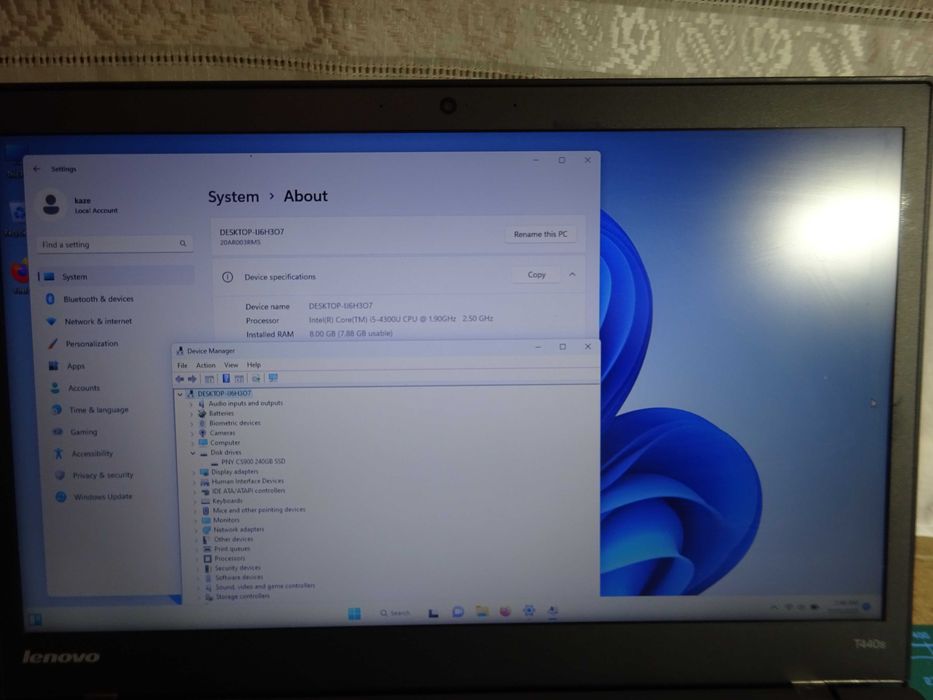
Task: Select Sound, video and game controllers
Action: coord(265,586)
